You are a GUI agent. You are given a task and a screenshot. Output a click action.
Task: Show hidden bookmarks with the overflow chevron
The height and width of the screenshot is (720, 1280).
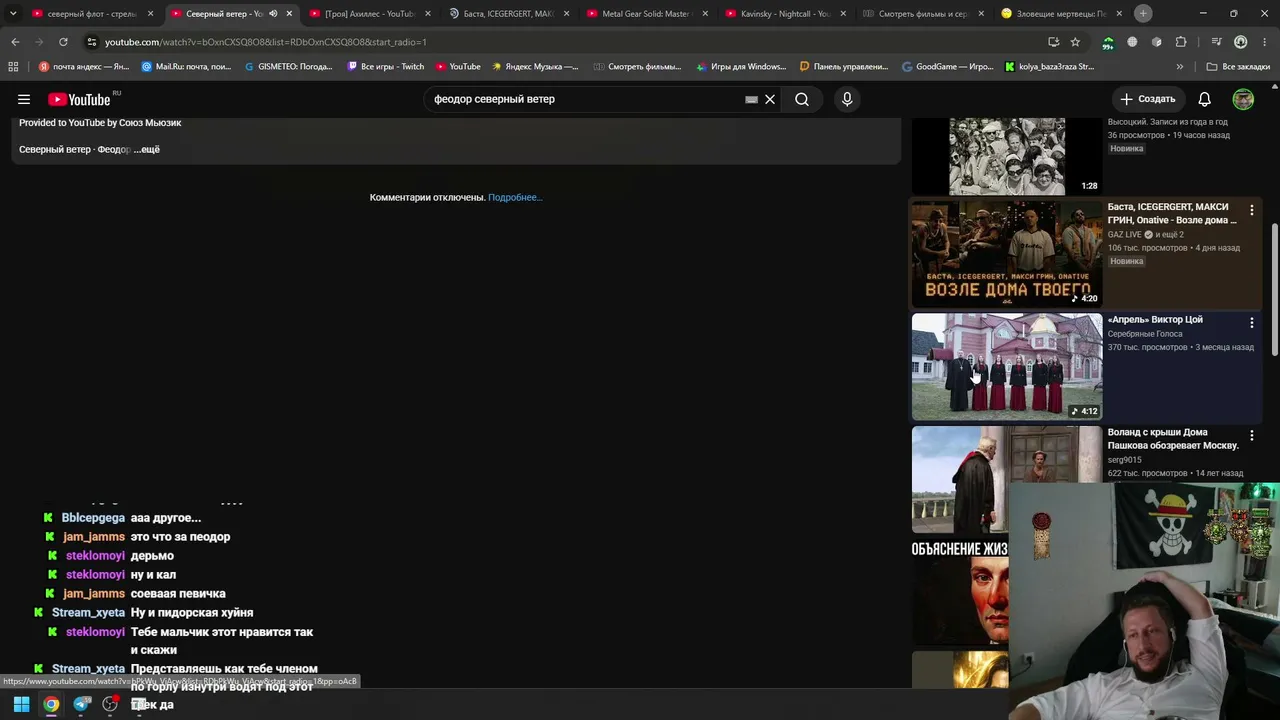point(1180,67)
